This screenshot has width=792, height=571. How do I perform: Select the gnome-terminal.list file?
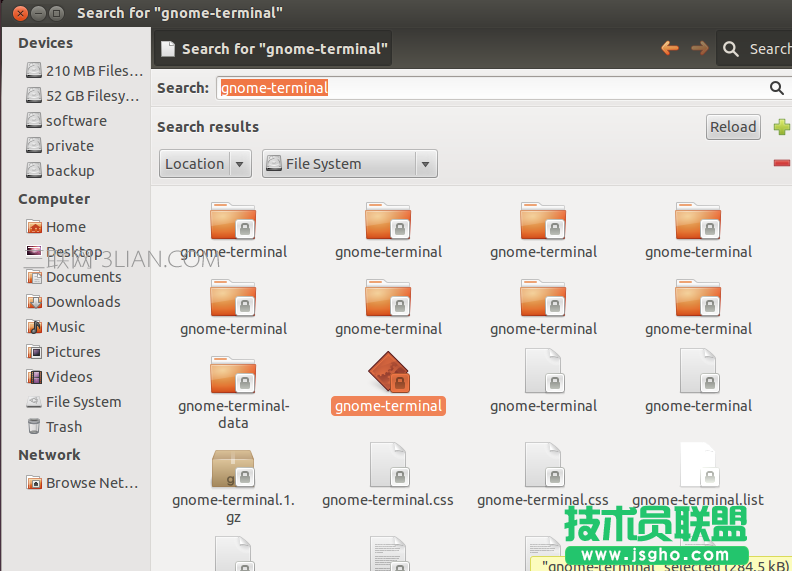(x=698, y=468)
